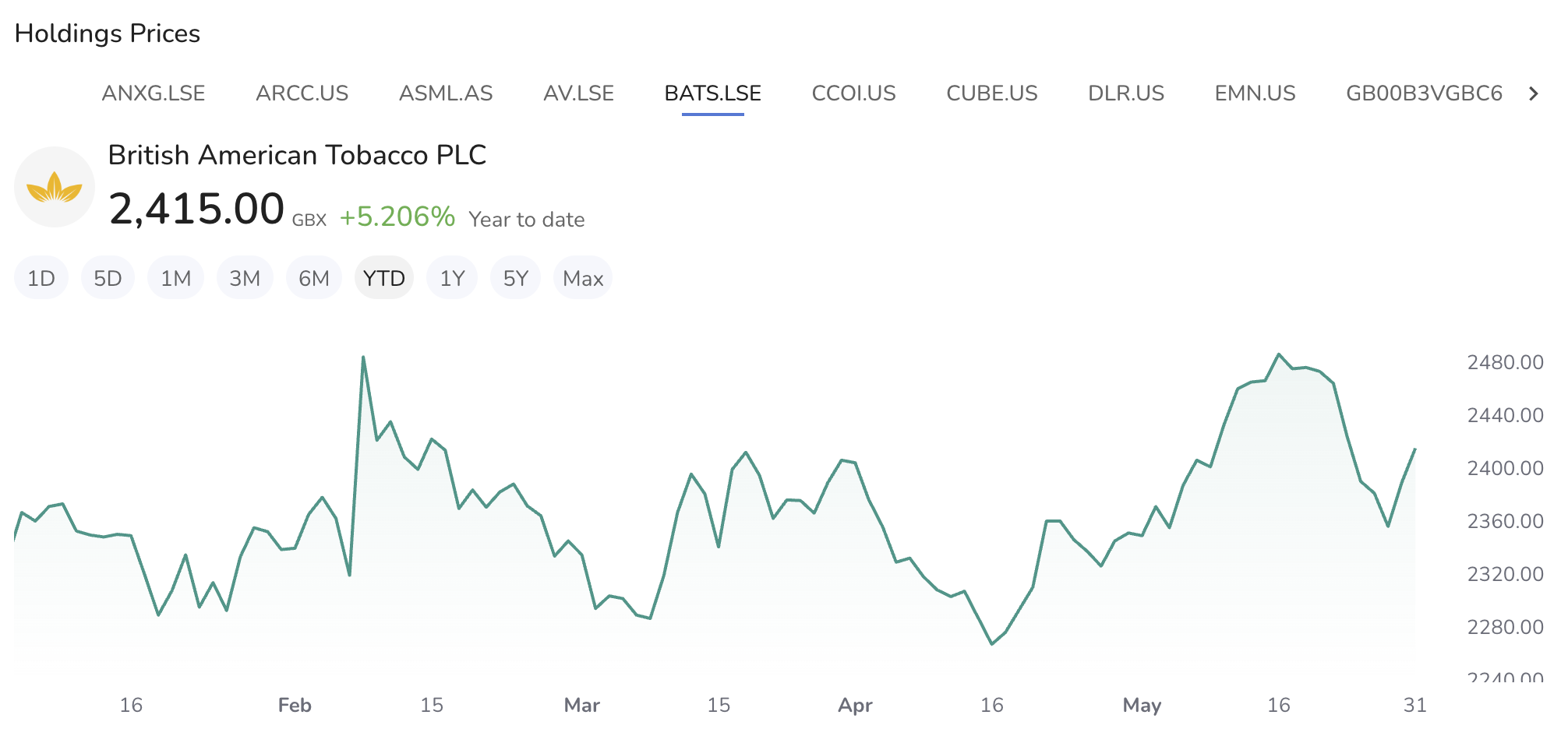Screen dimensions: 1568x729
Task: Show more holdings tabs with right chevron
Action: [1533, 93]
